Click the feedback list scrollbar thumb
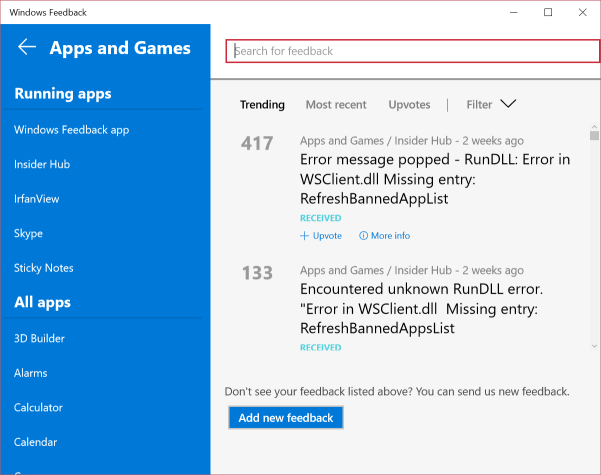 [594, 135]
